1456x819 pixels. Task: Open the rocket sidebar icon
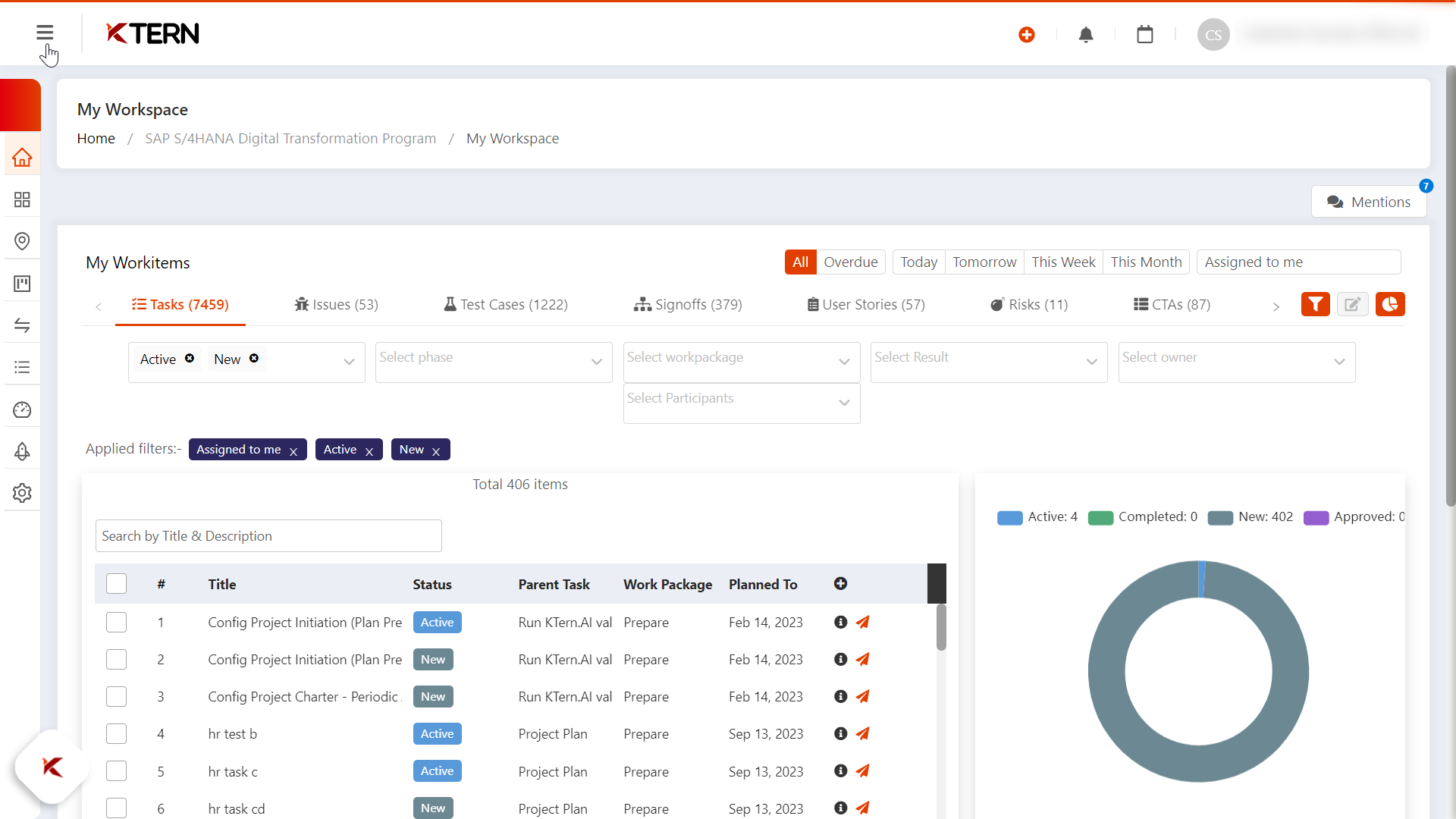[22, 451]
